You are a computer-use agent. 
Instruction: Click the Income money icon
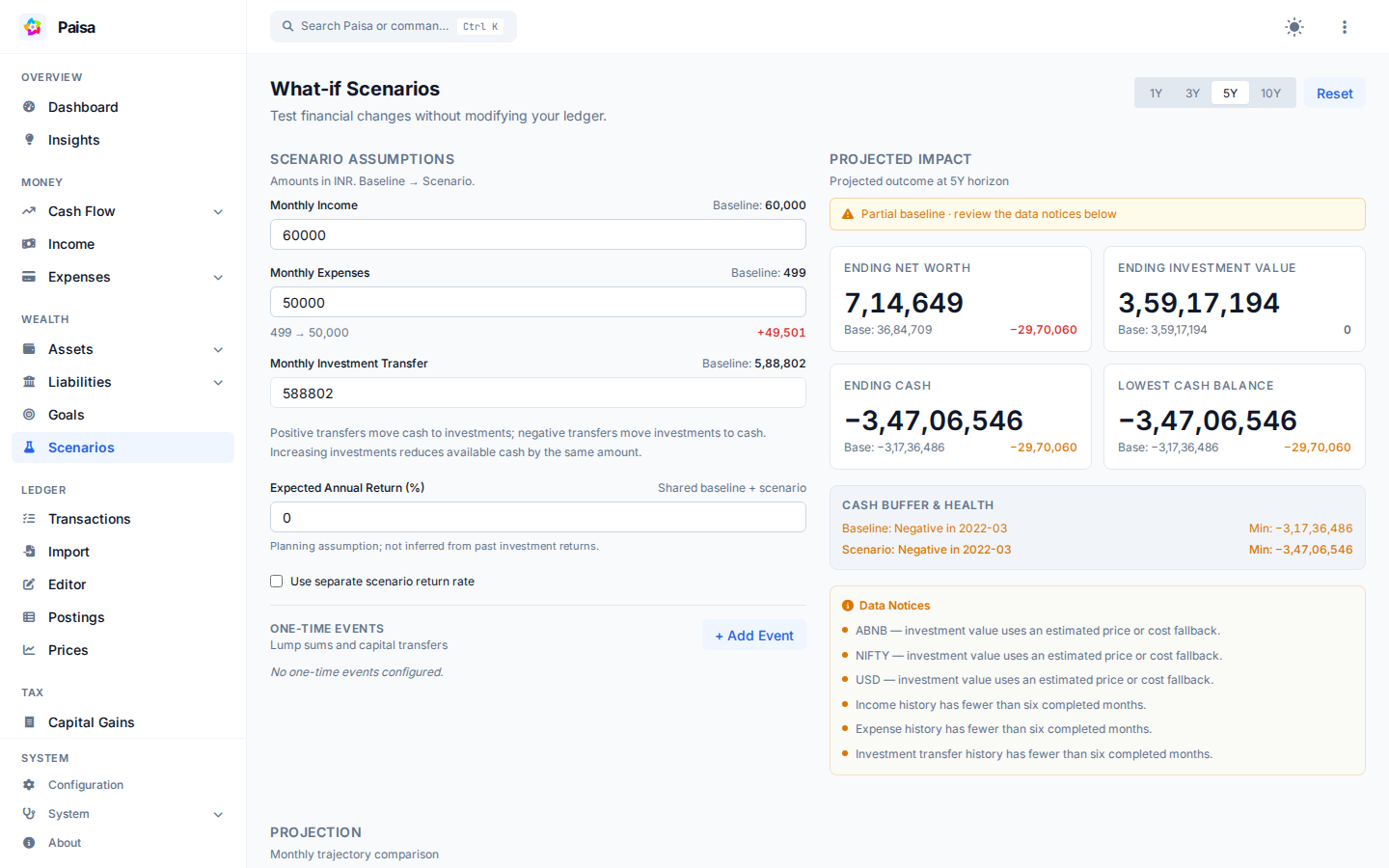coord(29,244)
